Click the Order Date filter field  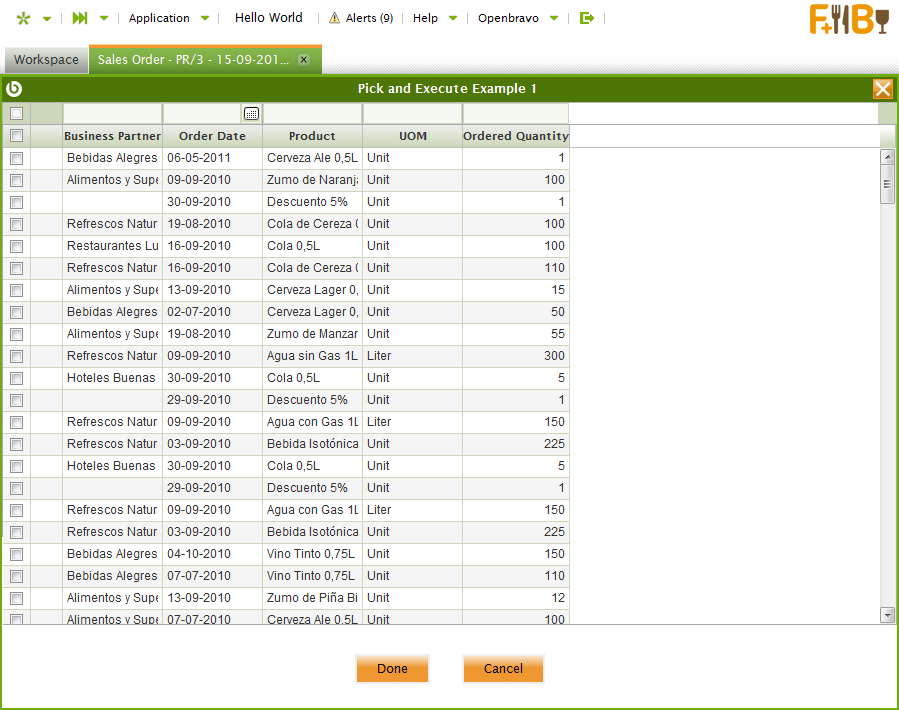(x=203, y=114)
